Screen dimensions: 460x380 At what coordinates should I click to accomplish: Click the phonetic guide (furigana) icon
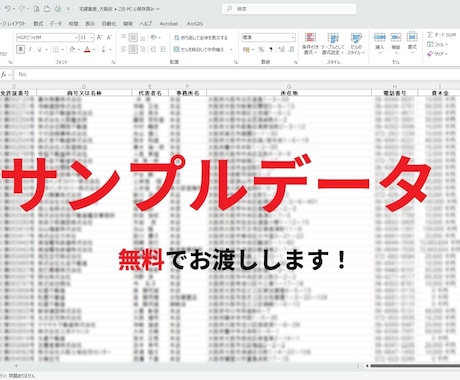[x=103, y=49]
